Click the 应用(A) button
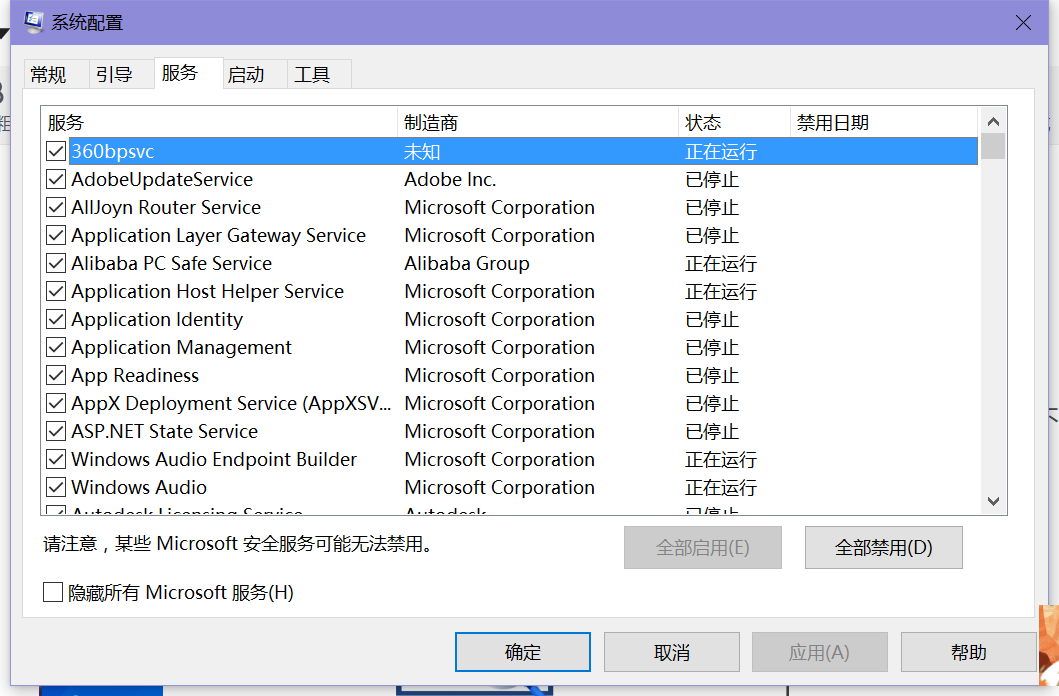 click(819, 652)
